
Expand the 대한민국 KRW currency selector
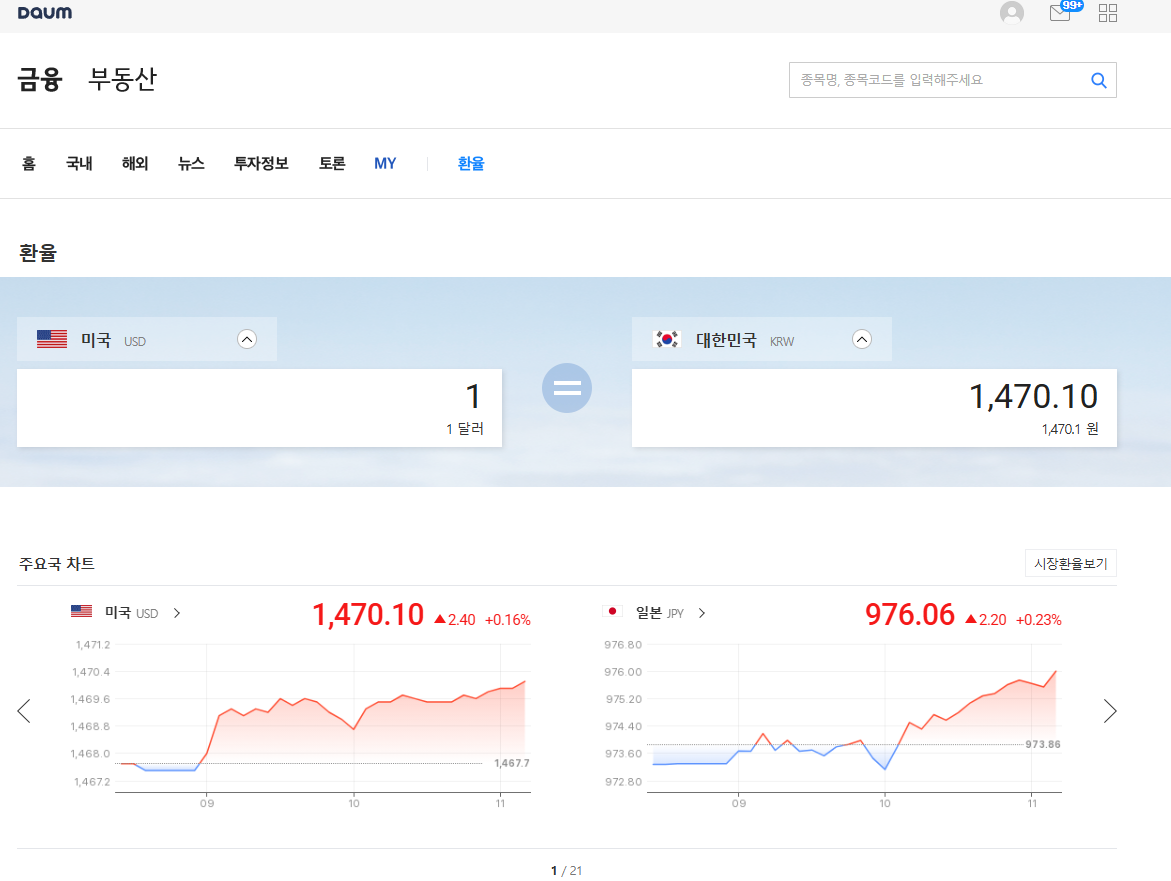862,339
